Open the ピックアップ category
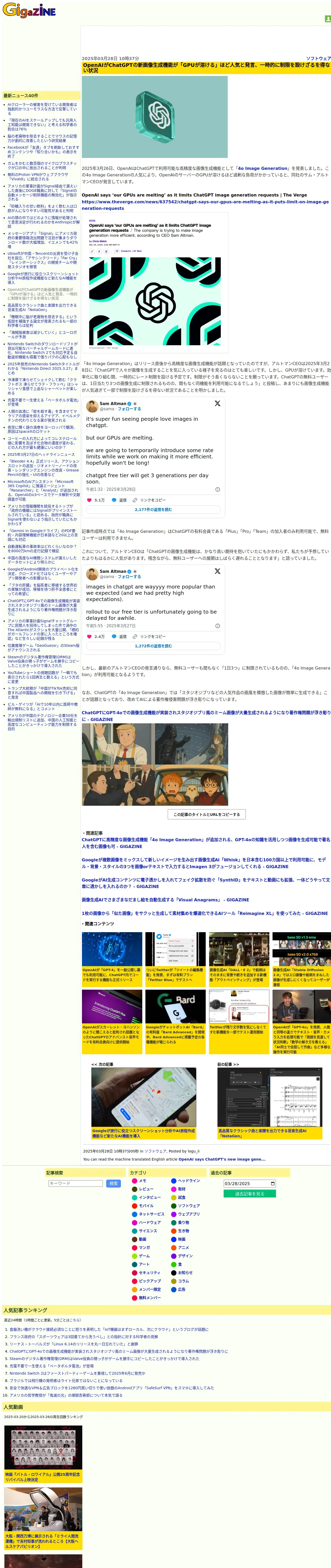Viewport: 331px width, 1568px height. [150, 1281]
